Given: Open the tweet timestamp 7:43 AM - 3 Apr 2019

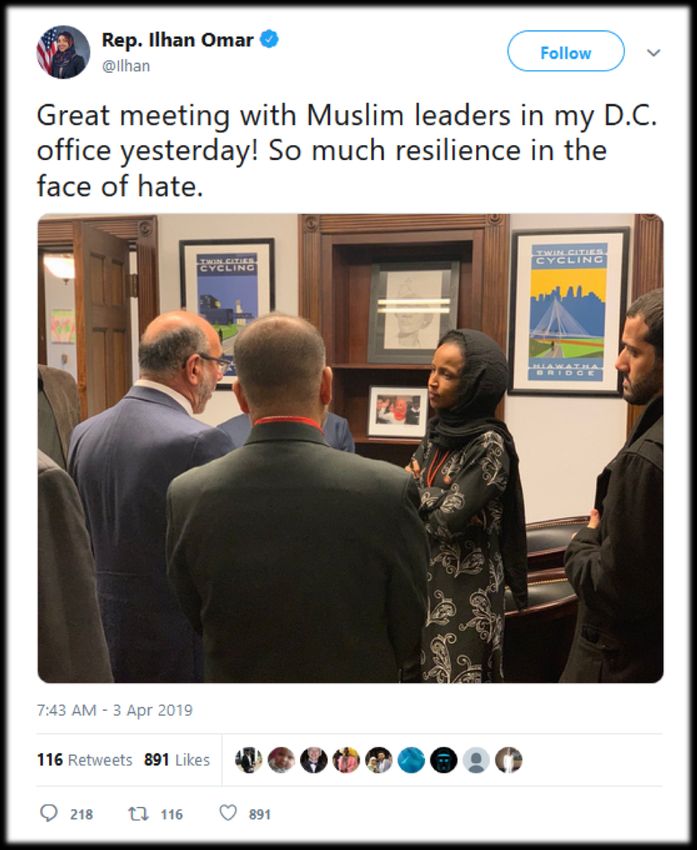Looking at the screenshot, I should click(x=115, y=710).
